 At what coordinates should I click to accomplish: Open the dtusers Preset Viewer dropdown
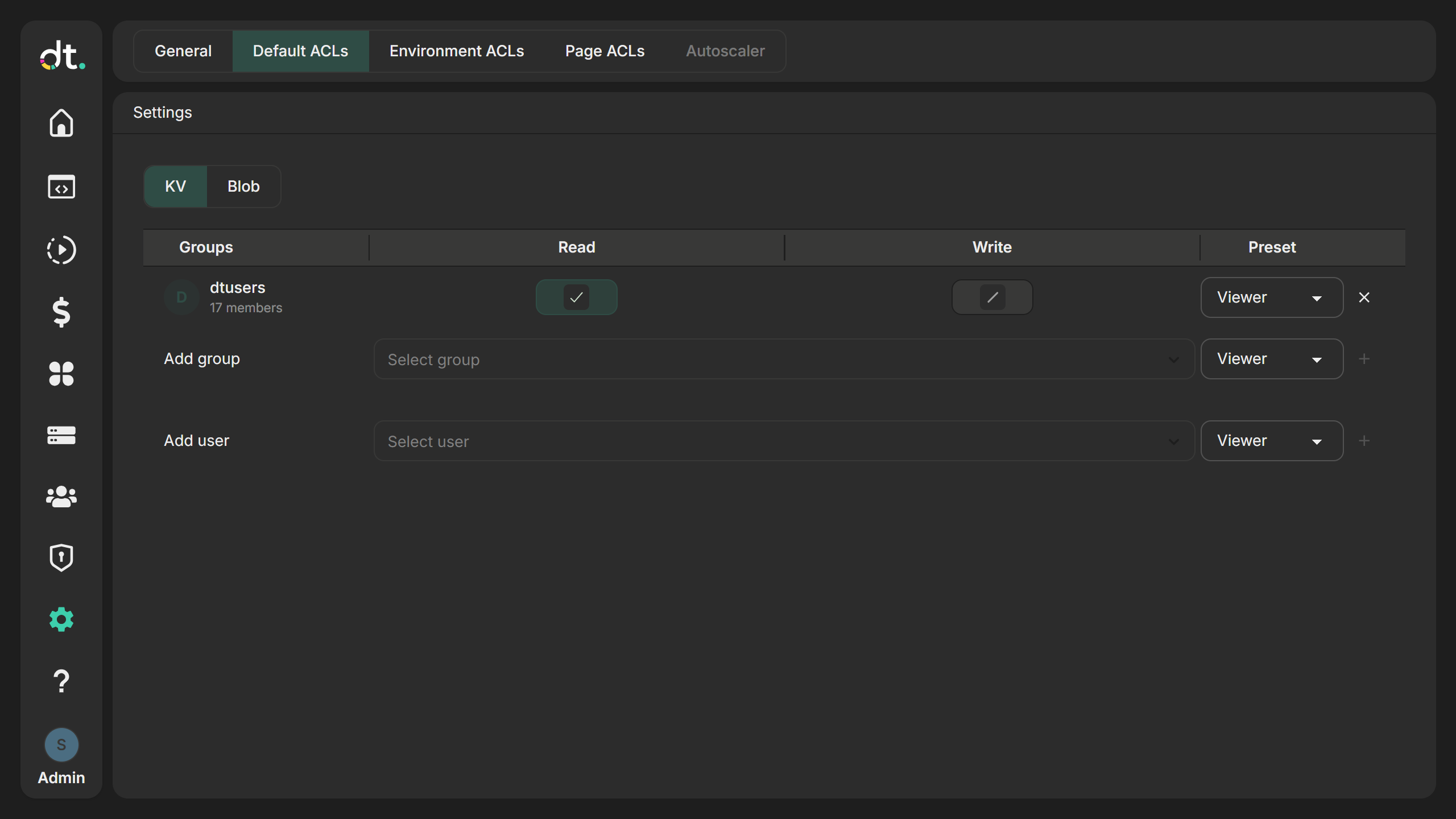click(1272, 297)
